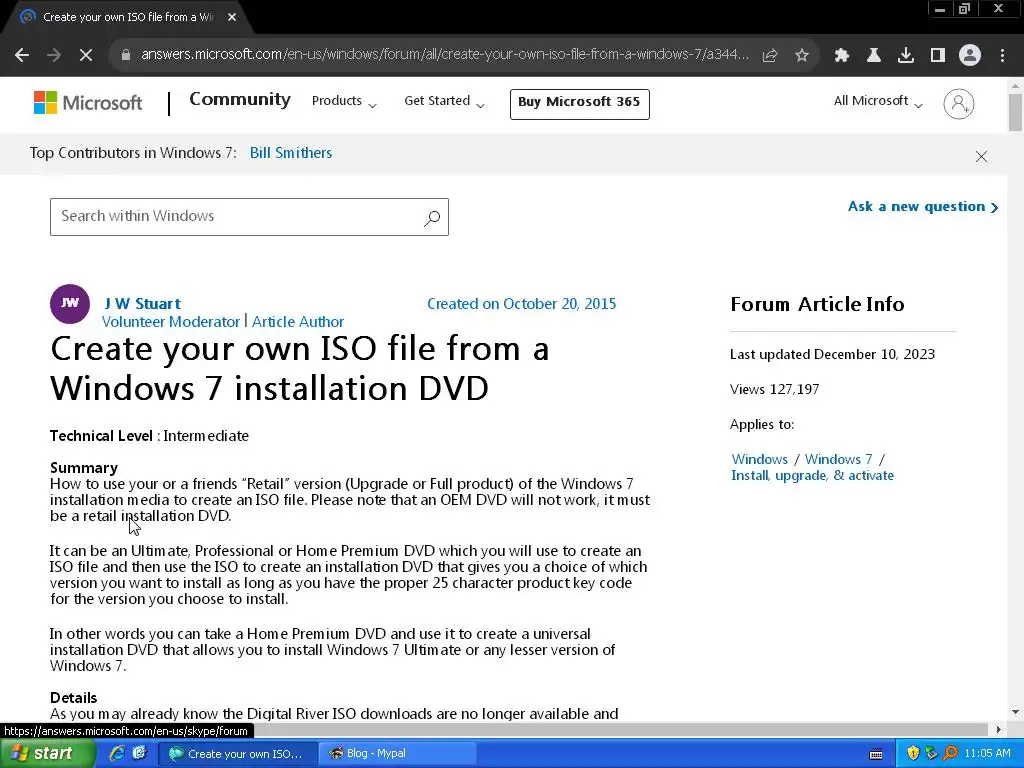Click the Technical Level : Intermediate text

tap(149, 436)
